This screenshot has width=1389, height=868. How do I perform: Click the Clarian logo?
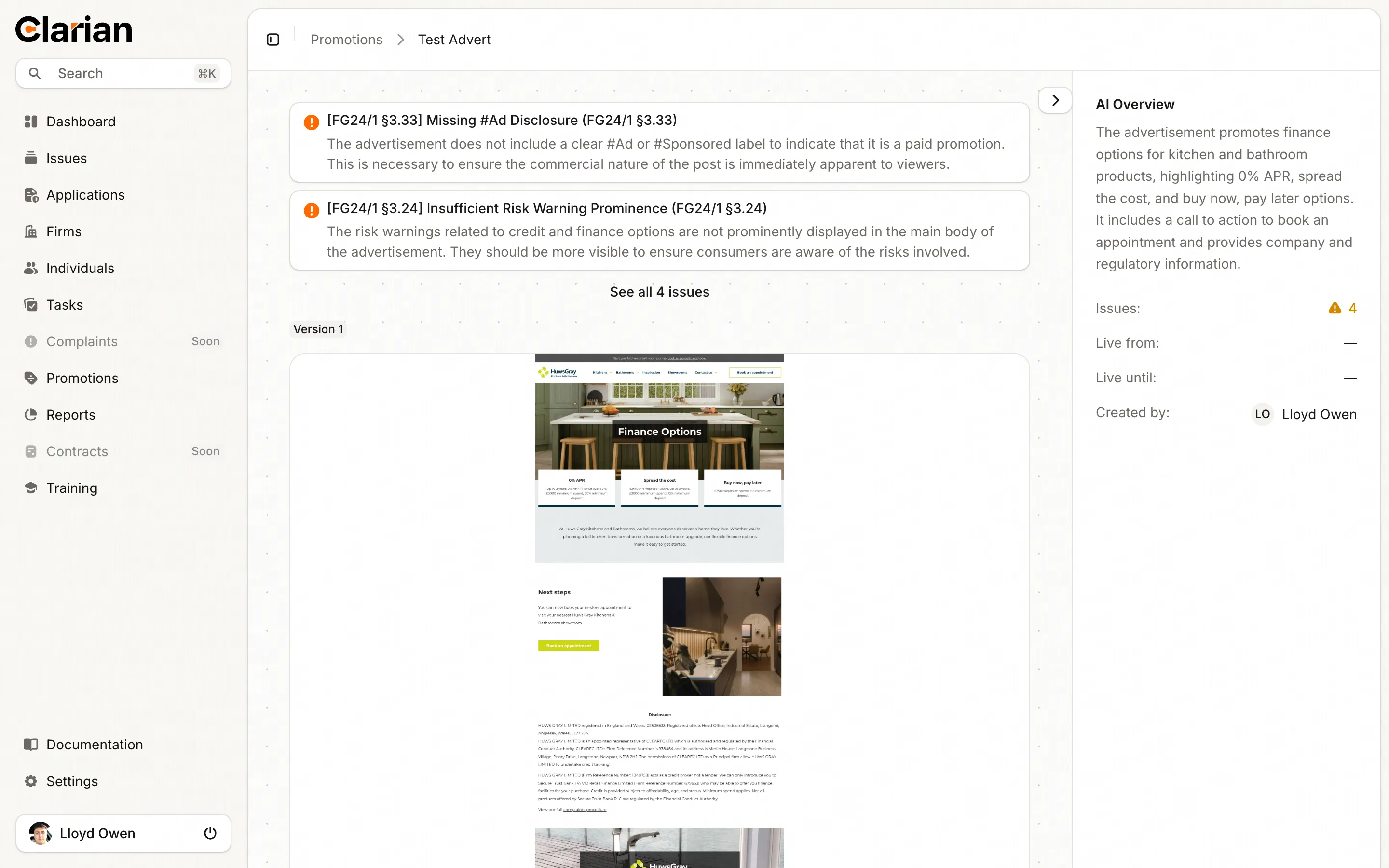(x=74, y=29)
